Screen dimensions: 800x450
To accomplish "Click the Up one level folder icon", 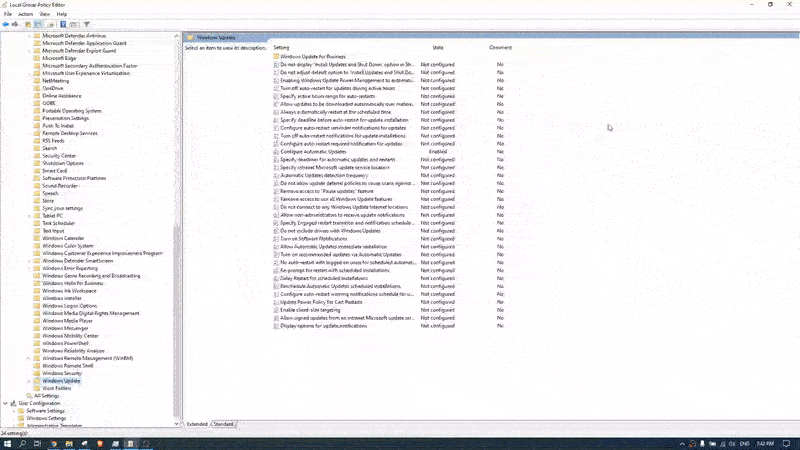I will pyautogui.click(x=28, y=24).
